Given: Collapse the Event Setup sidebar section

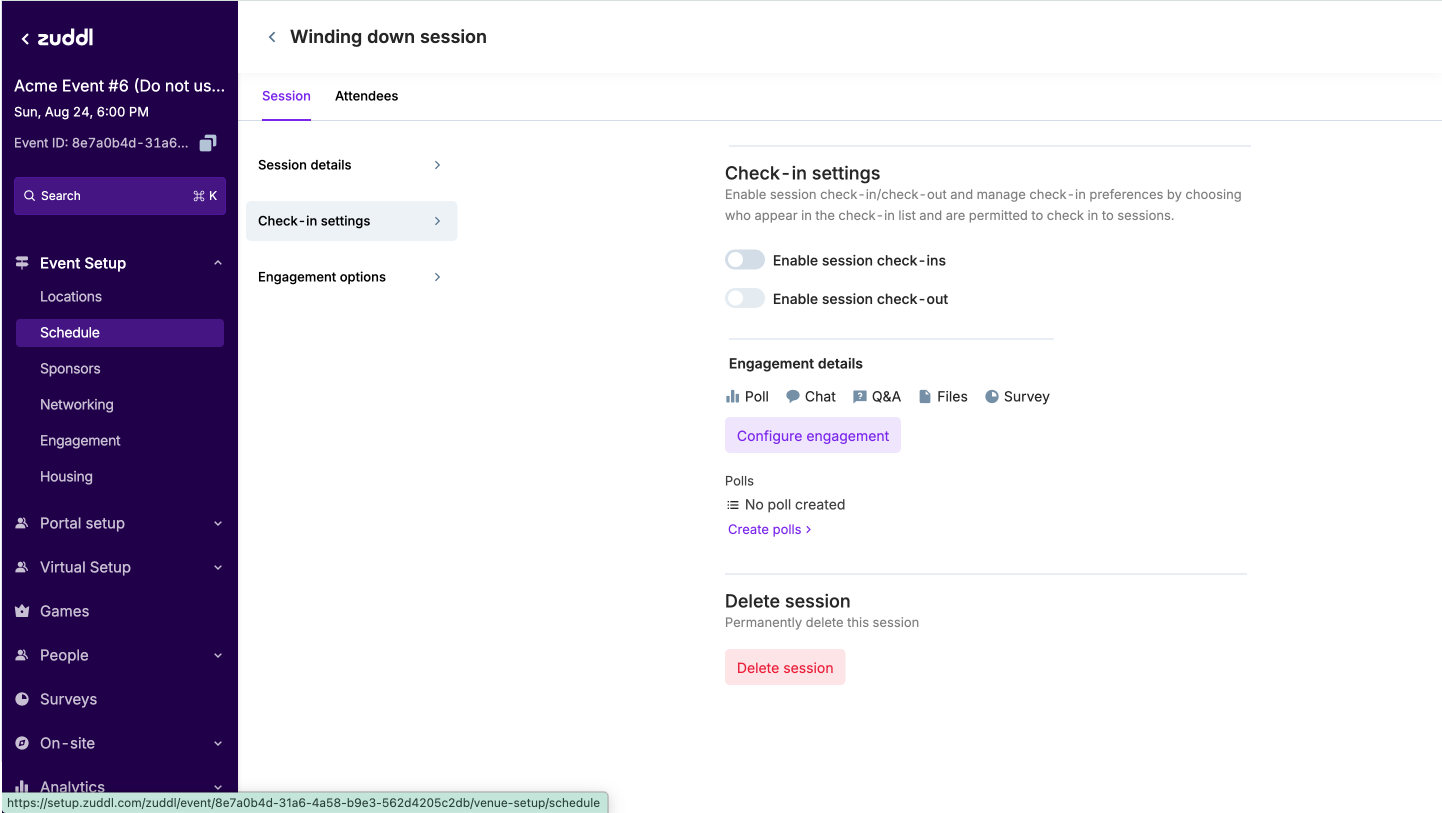Looking at the screenshot, I should (x=218, y=263).
